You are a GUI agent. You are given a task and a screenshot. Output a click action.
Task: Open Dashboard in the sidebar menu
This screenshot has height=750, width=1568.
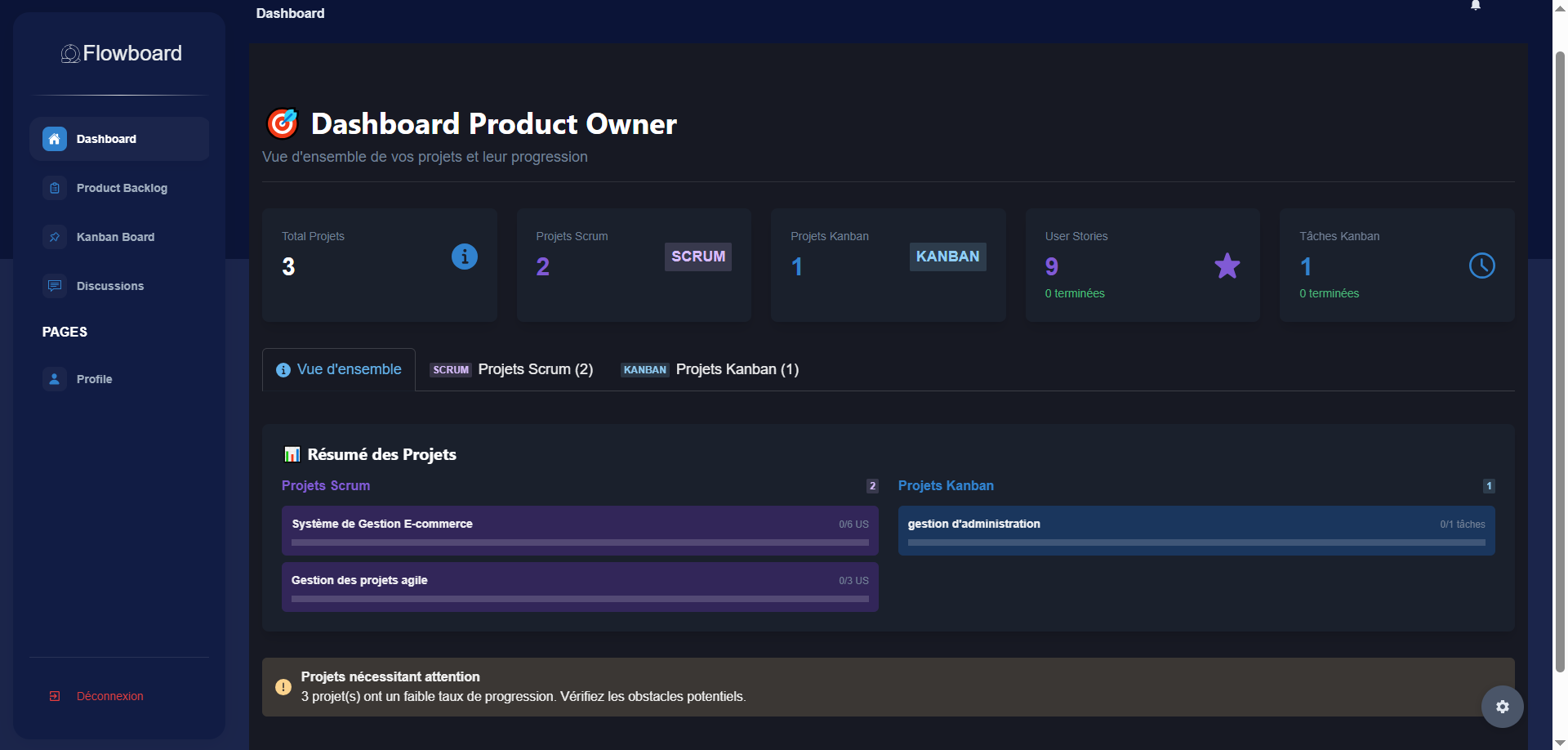click(x=119, y=139)
